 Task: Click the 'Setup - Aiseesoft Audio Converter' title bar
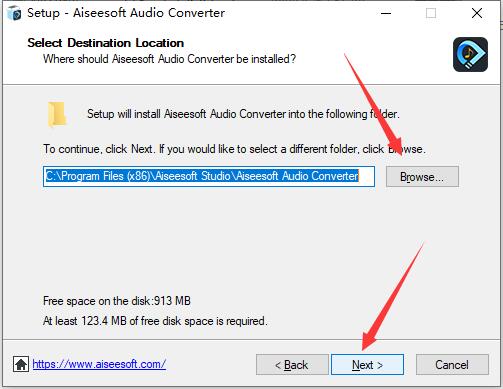pos(126,13)
